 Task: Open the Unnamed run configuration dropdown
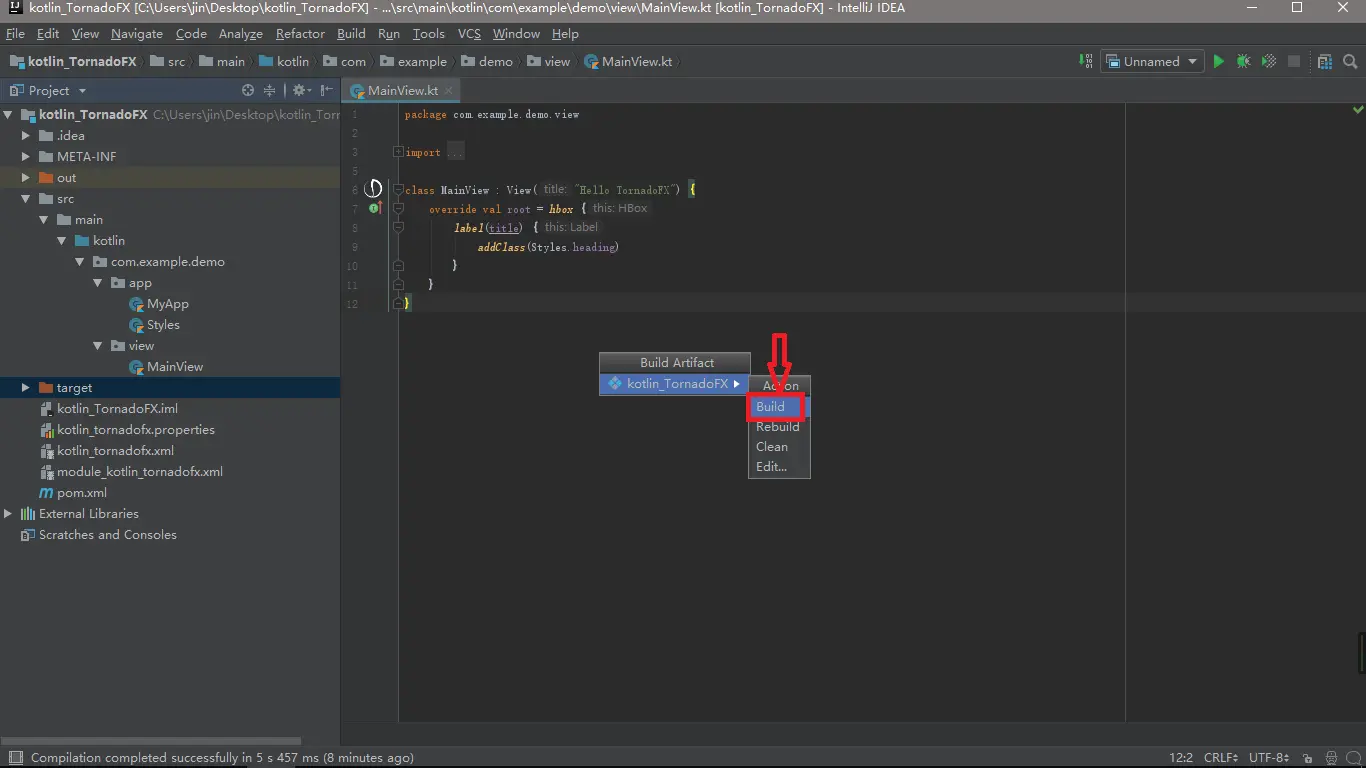[x=1152, y=61]
